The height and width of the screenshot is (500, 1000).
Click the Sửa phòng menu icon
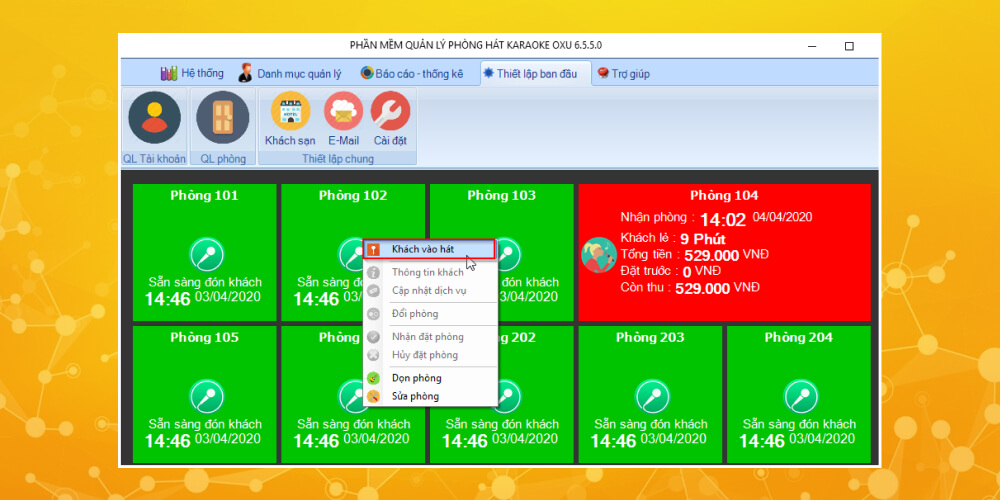click(374, 396)
